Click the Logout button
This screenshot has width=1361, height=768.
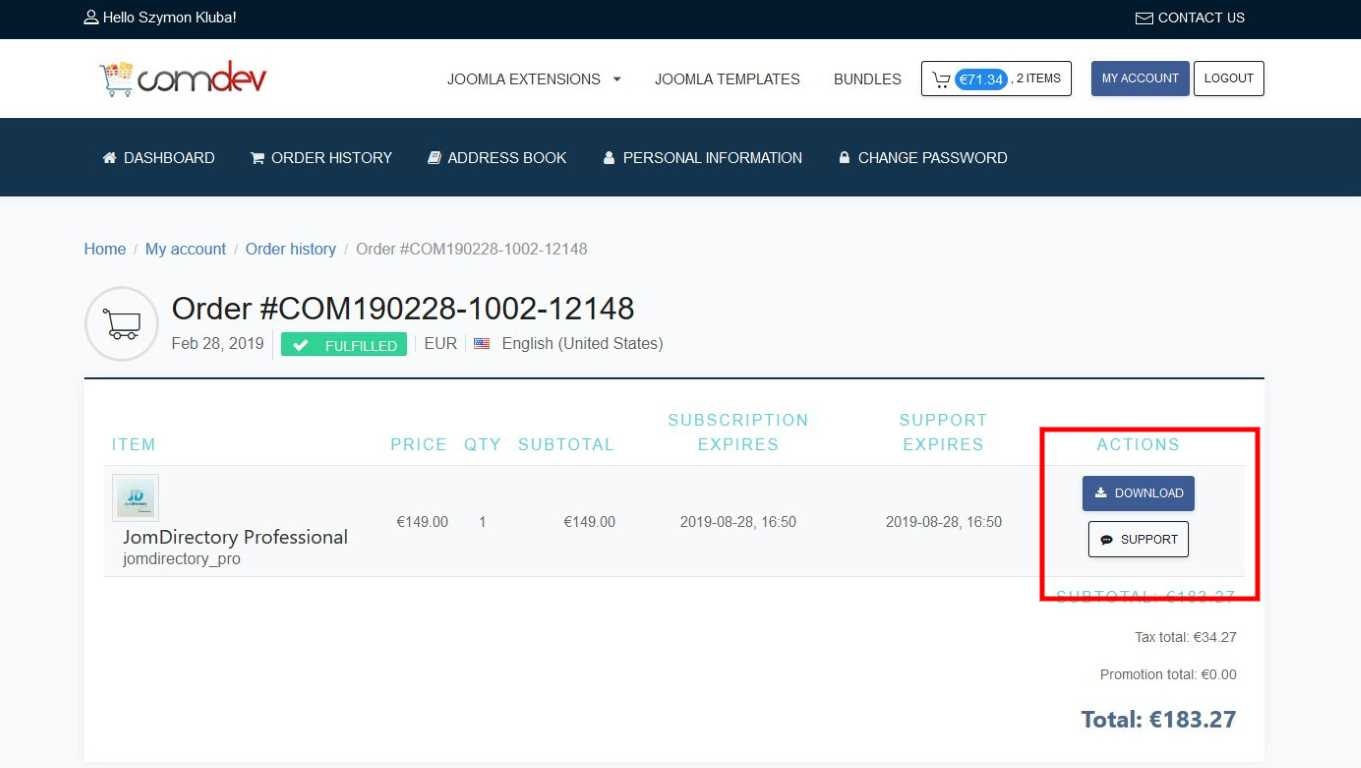(x=1229, y=78)
